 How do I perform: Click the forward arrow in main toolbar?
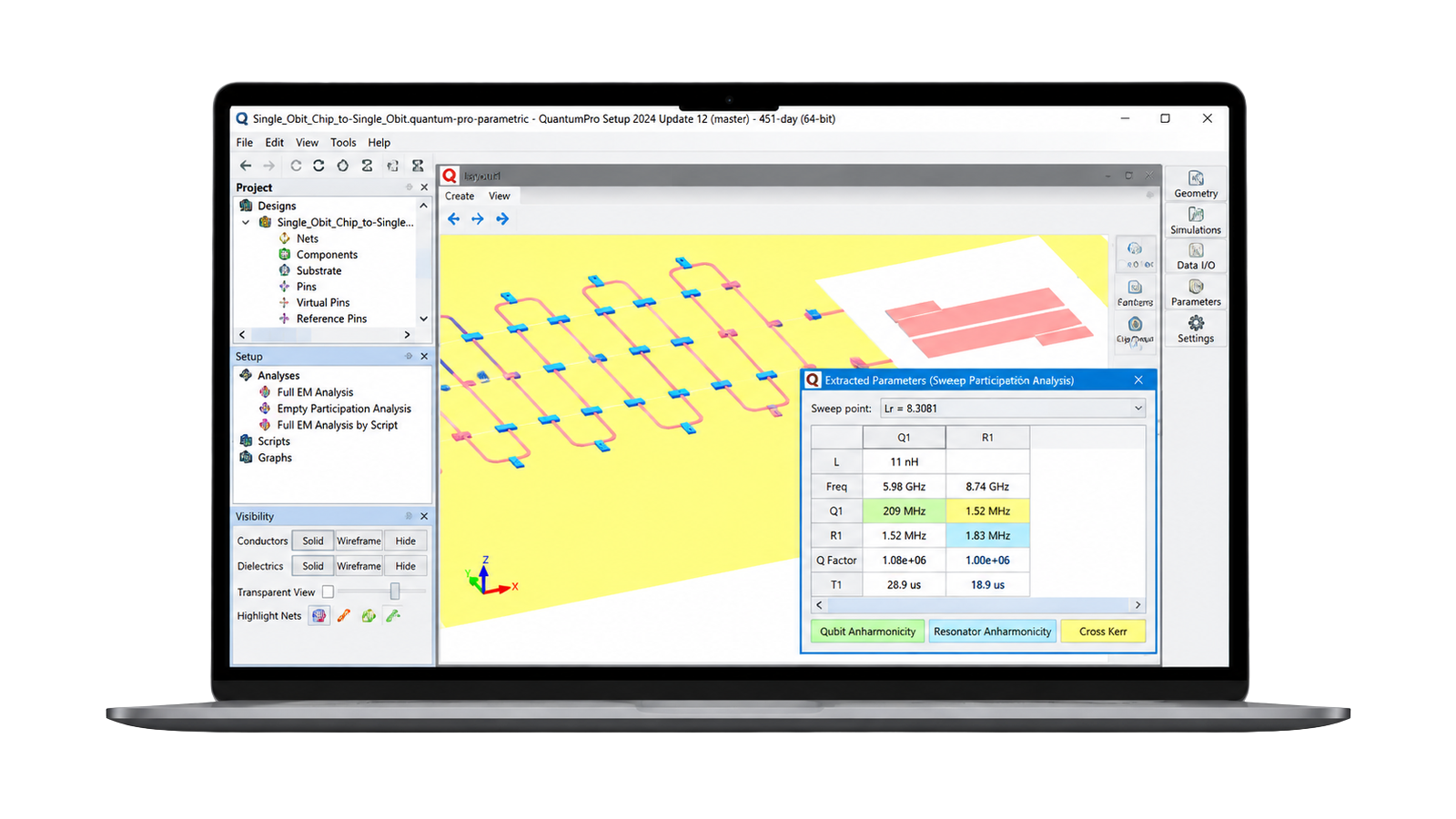point(268,166)
